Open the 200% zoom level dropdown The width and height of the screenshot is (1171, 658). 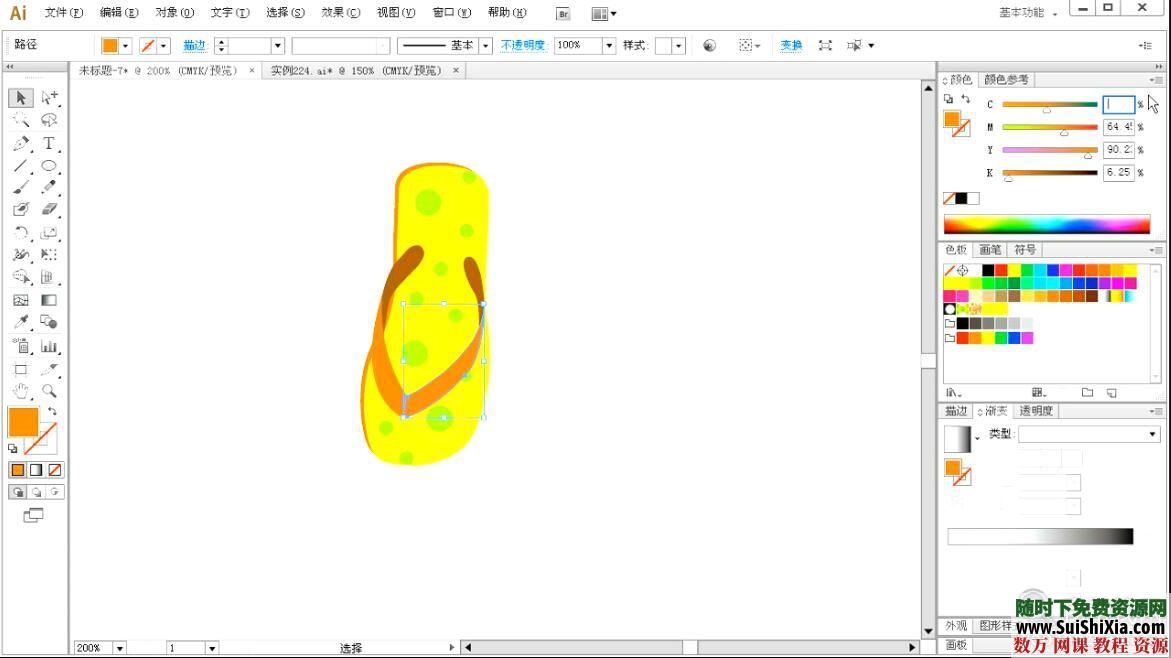(x=120, y=648)
